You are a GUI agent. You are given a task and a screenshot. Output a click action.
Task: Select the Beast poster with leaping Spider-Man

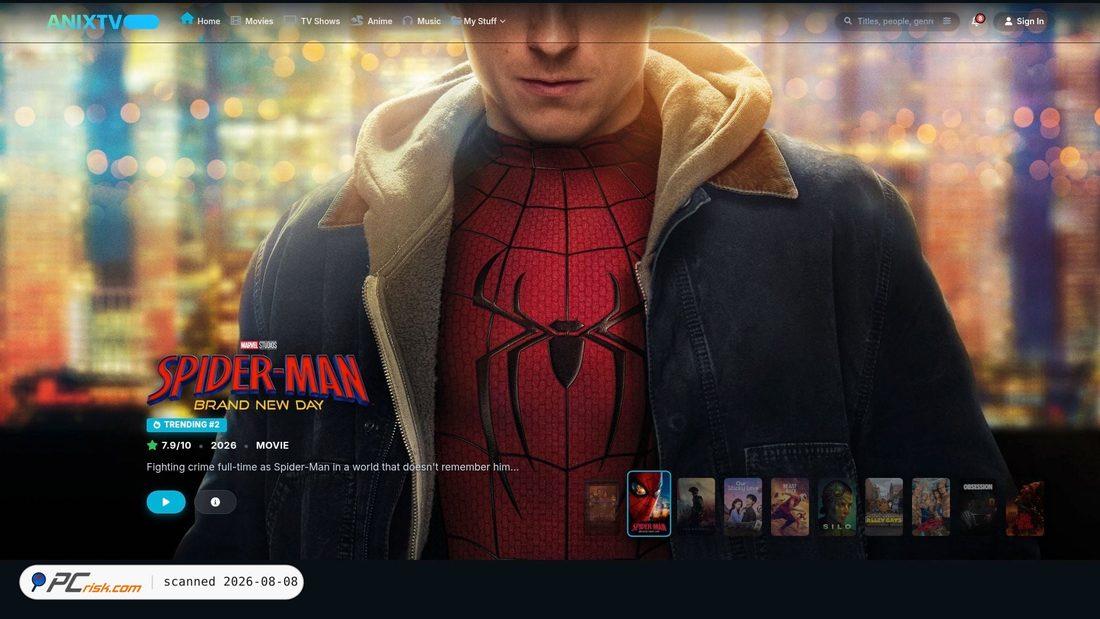point(790,507)
